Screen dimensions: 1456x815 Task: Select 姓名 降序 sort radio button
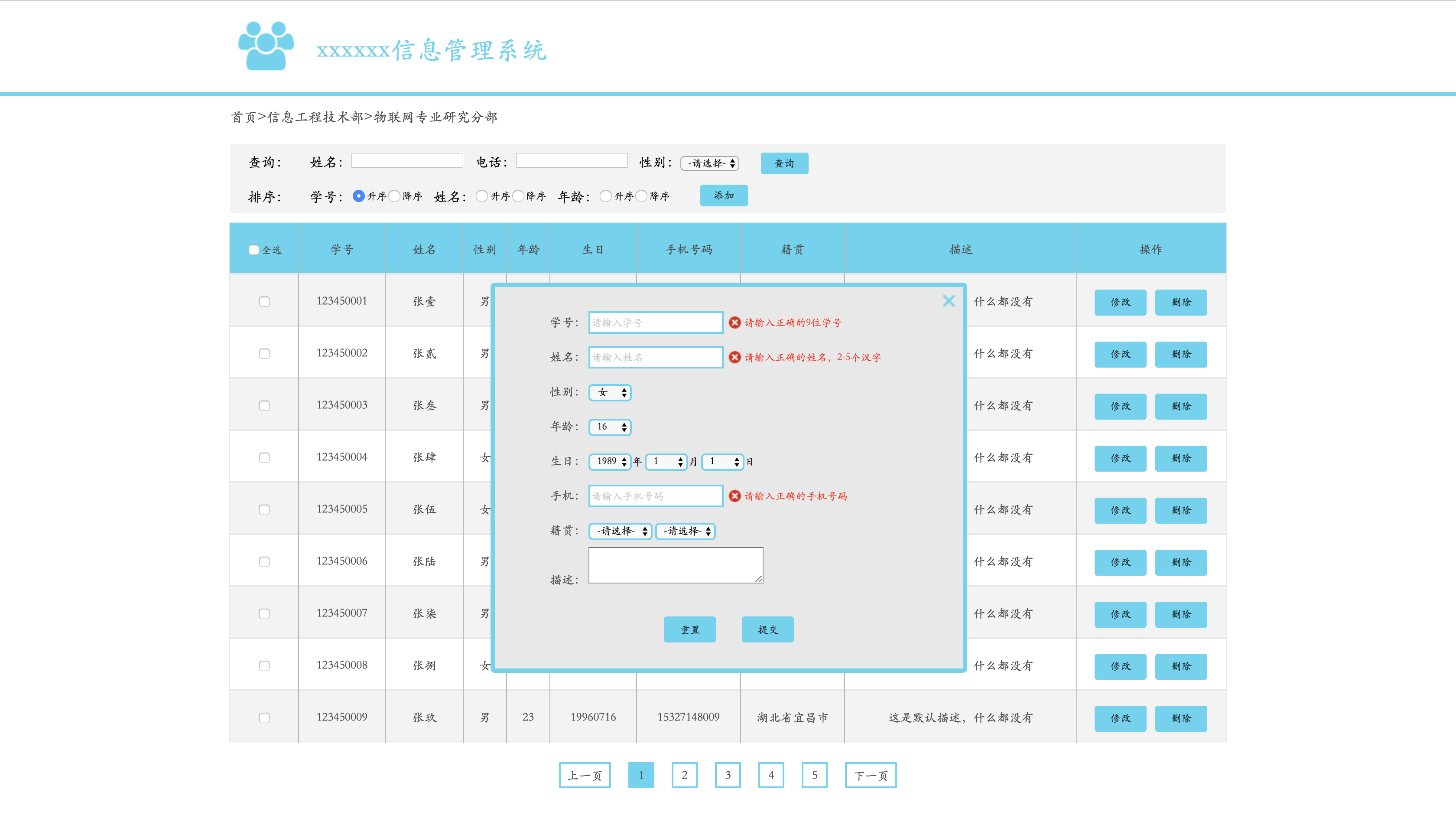518,196
